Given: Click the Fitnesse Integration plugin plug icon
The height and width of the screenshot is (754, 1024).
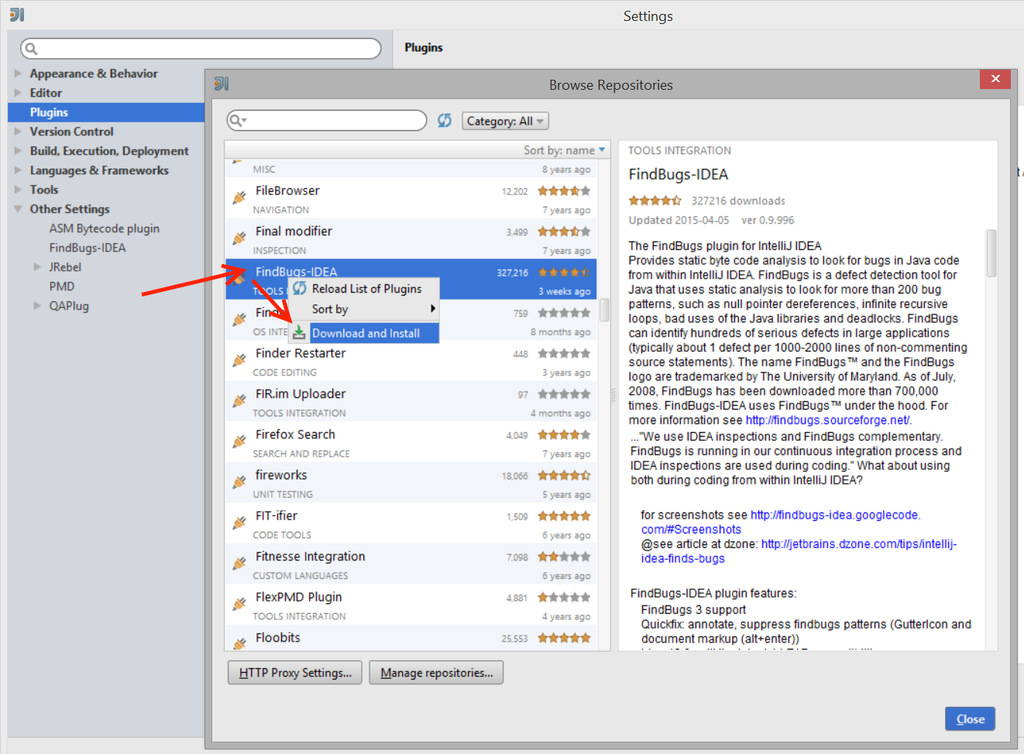Looking at the screenshot, I should 240,563.
